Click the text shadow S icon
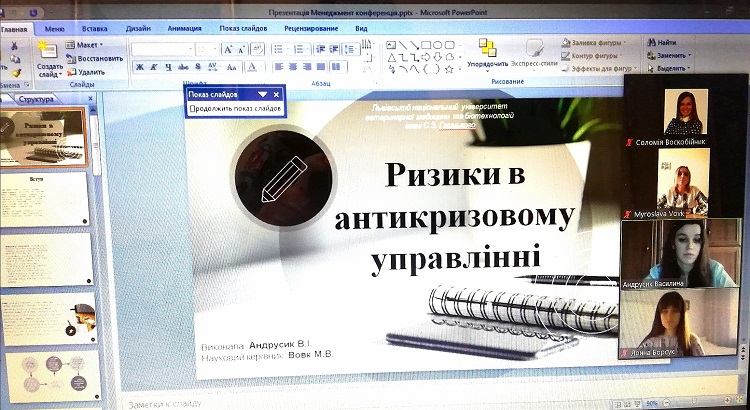The image size is (750, 410). pos(198,67)
